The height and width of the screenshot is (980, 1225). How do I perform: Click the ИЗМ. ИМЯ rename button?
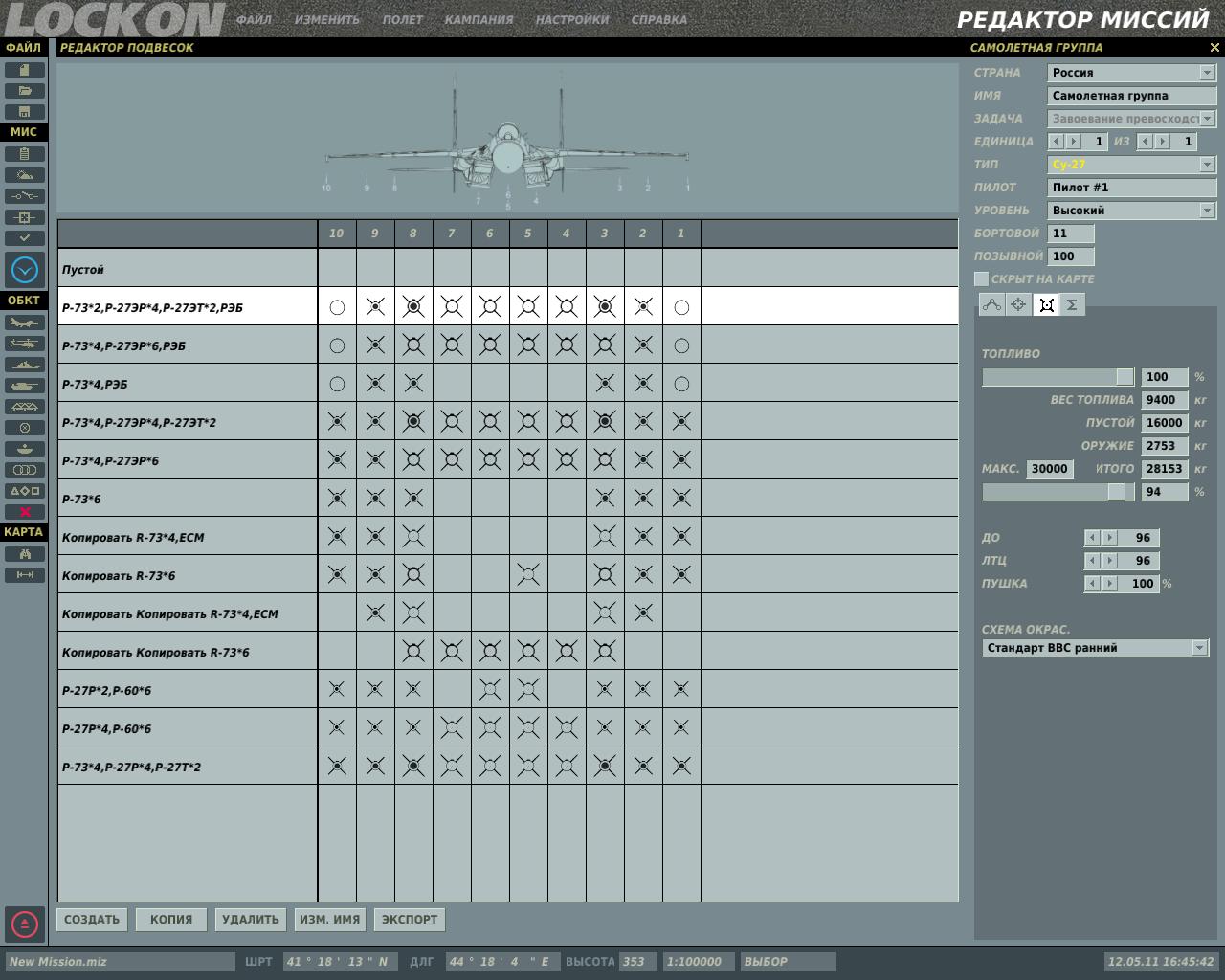tap(330, 920)
